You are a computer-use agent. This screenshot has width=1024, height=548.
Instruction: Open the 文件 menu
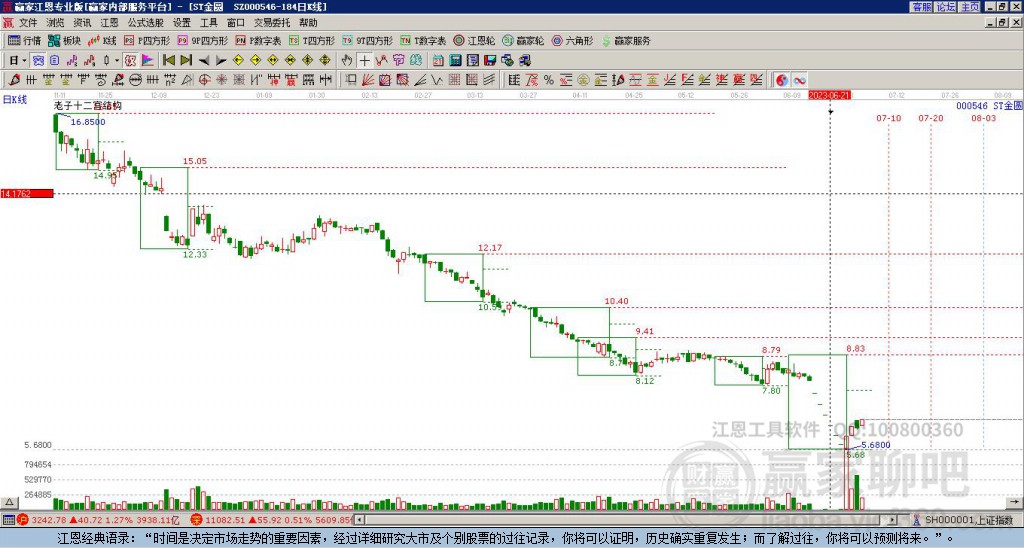28,23
